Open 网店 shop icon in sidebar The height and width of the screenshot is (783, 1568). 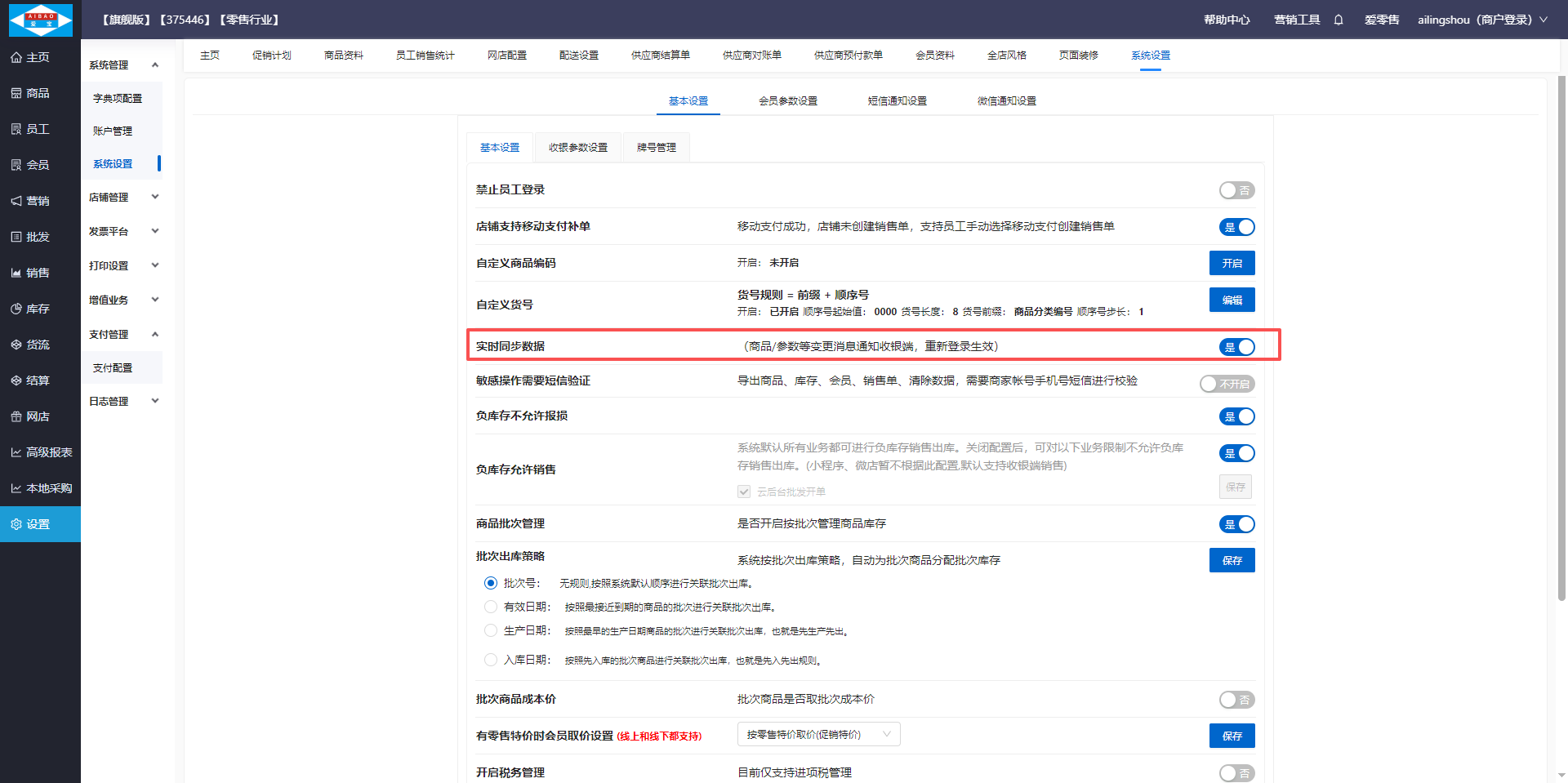pos(16,416)
